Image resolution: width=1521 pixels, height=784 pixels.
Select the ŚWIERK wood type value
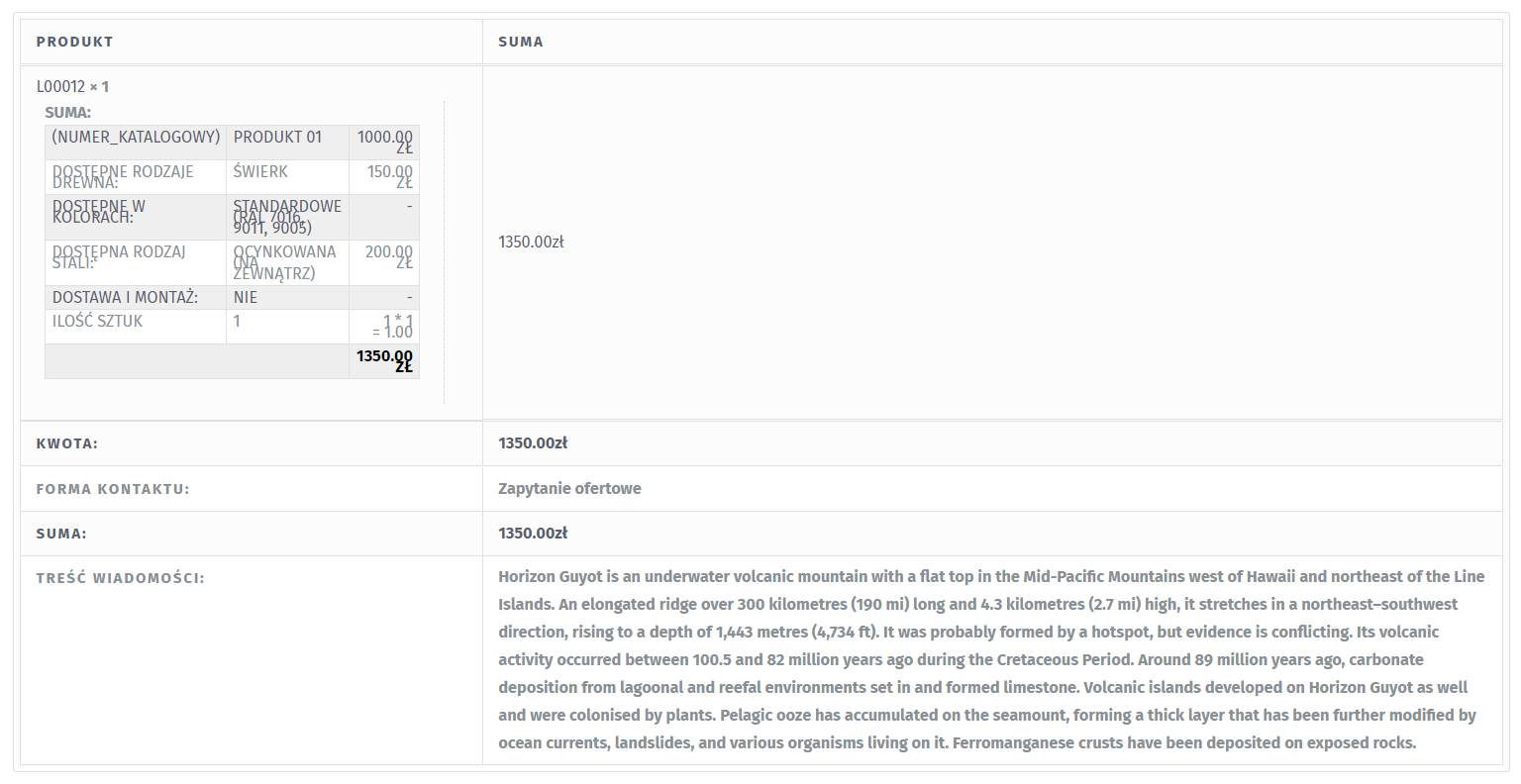(260, 172)
